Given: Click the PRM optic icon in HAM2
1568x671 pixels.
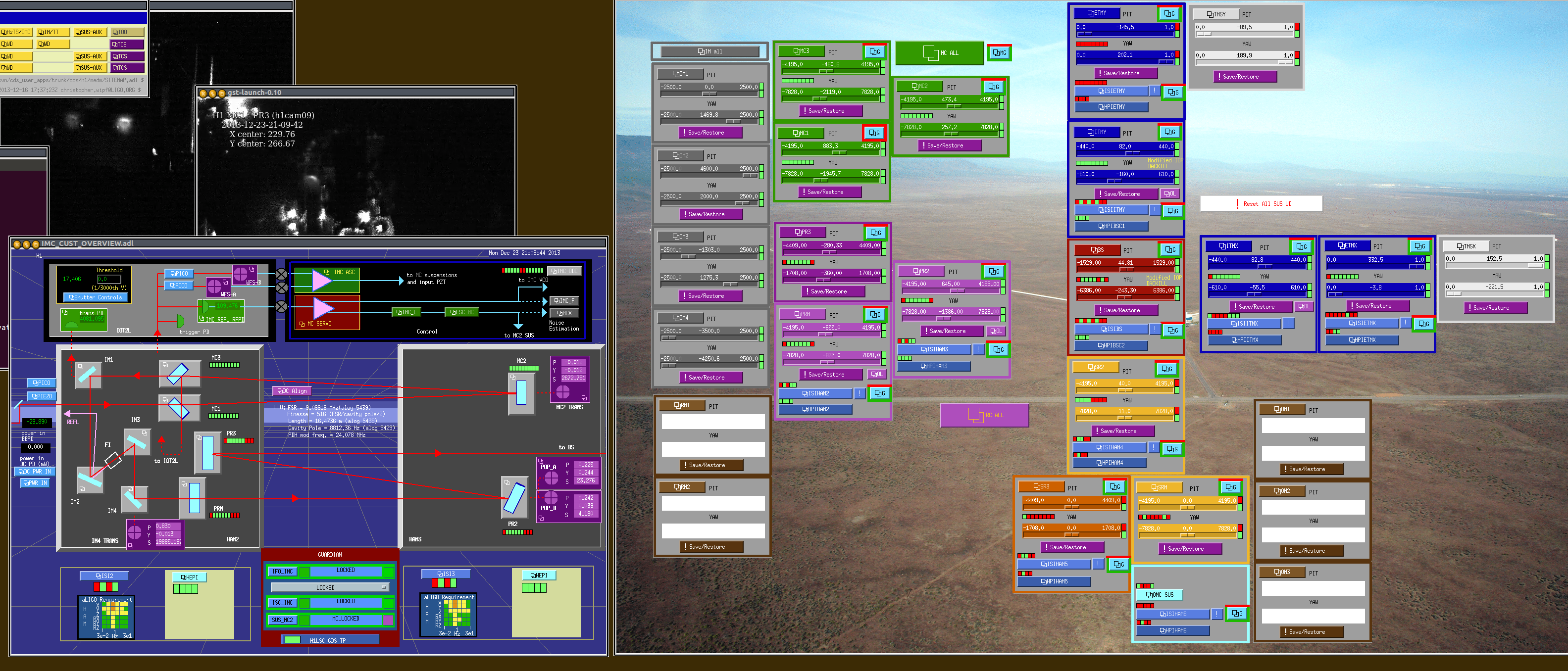Looking at the screenshot, I should [x=192, y=498].
